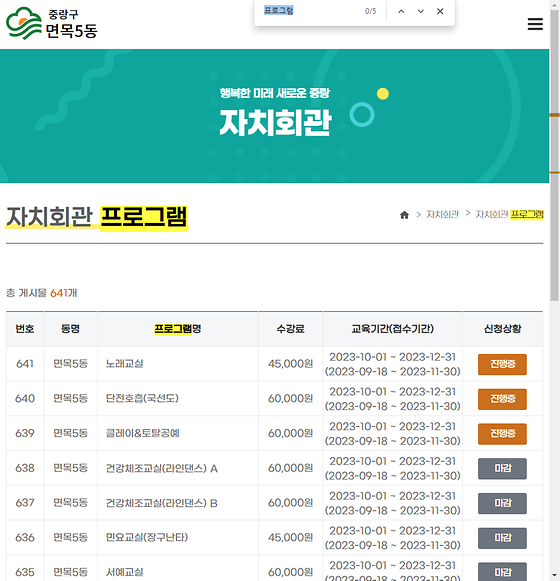Go to previous find result arrow
This screenshot has height=581, width=560.
click(x=401, y=11)
